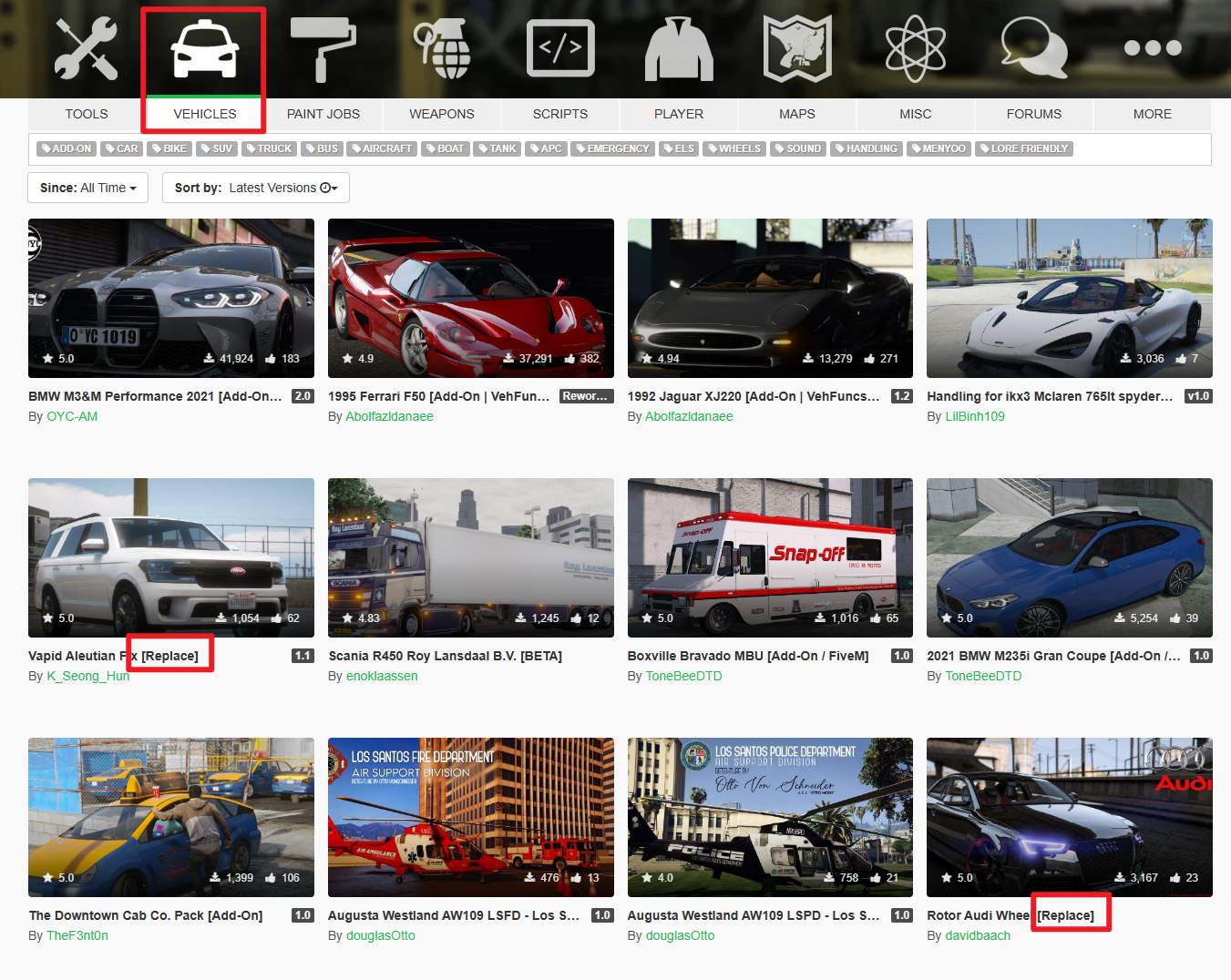Open the BMW M3&M Performance 2021 thumbnail
This screenshot has height=980, width=1231.
(x=171, y=298)
